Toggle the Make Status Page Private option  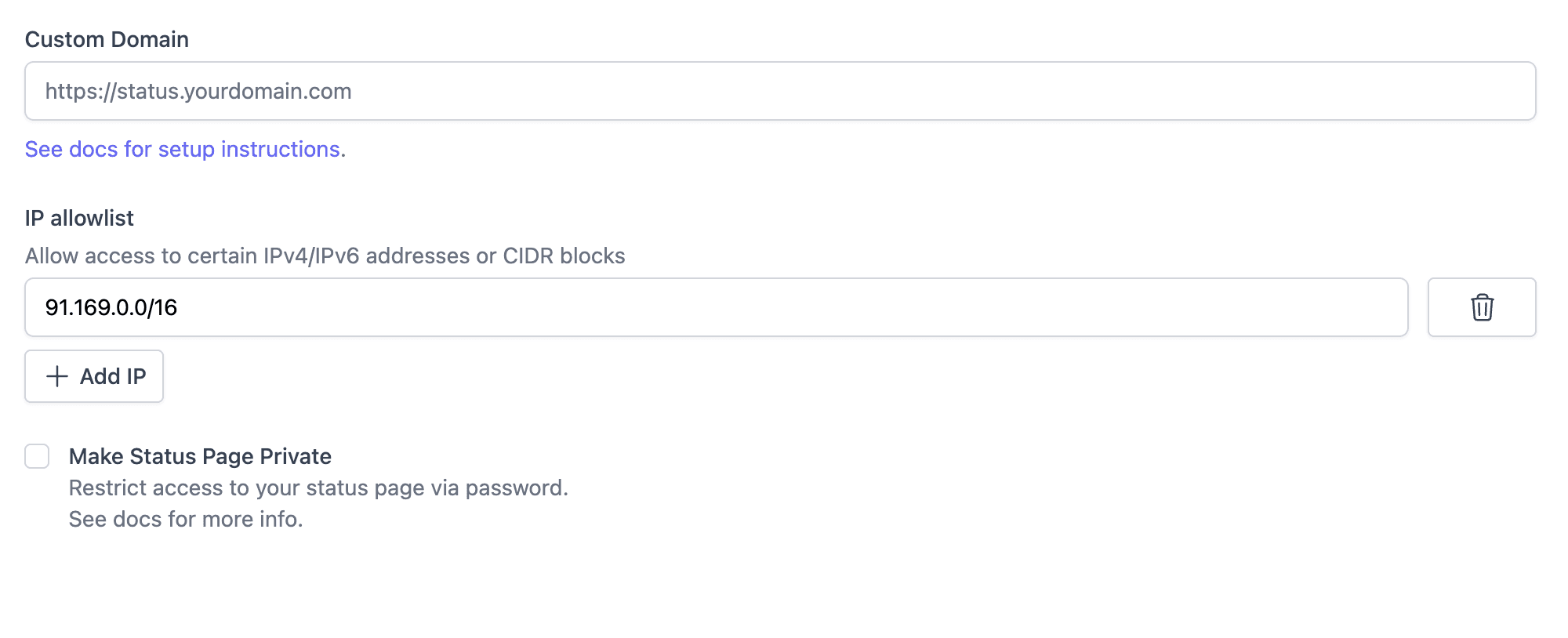[37, 456]
